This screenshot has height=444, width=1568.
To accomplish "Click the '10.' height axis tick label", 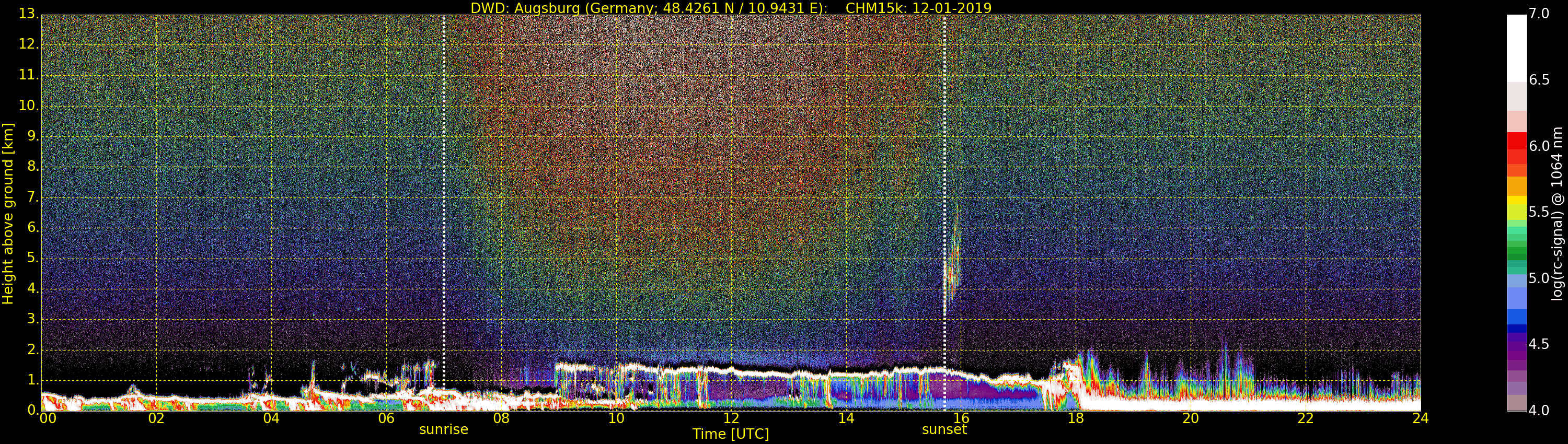I will coord(29,106).
